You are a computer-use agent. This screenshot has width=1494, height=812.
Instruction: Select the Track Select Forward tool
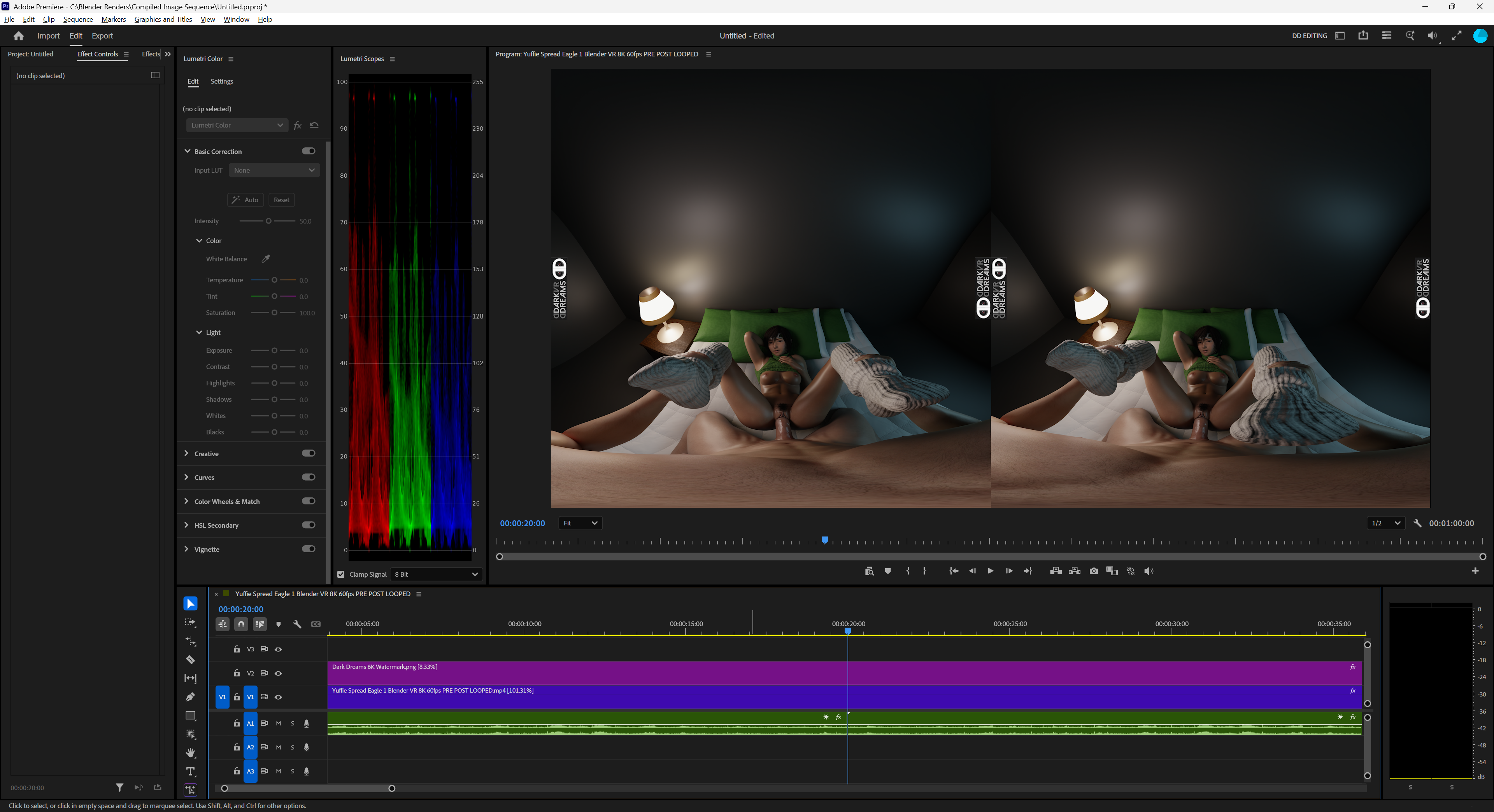click(190, 623)
